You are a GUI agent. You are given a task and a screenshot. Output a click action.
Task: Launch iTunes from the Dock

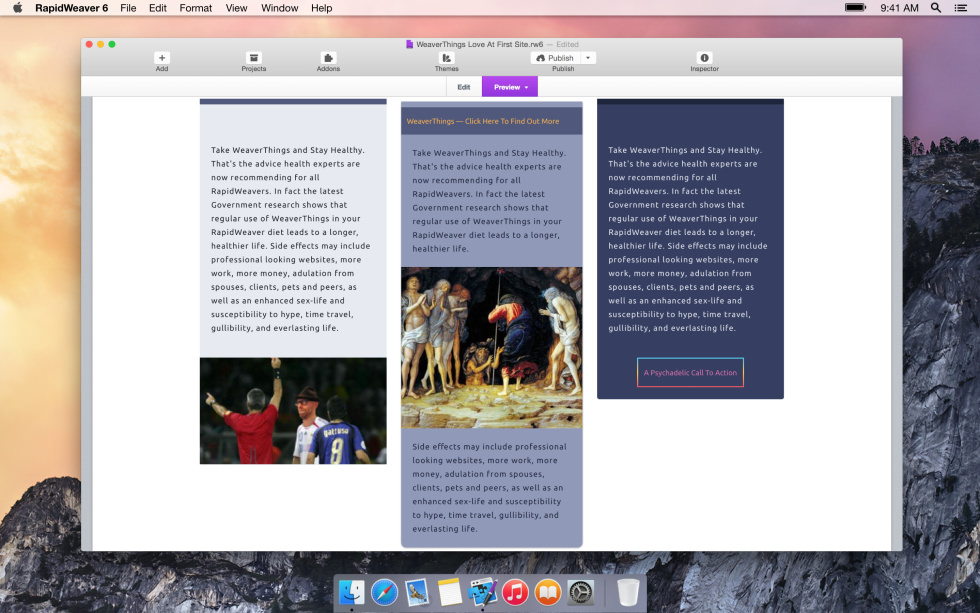(x=515, y=592)
